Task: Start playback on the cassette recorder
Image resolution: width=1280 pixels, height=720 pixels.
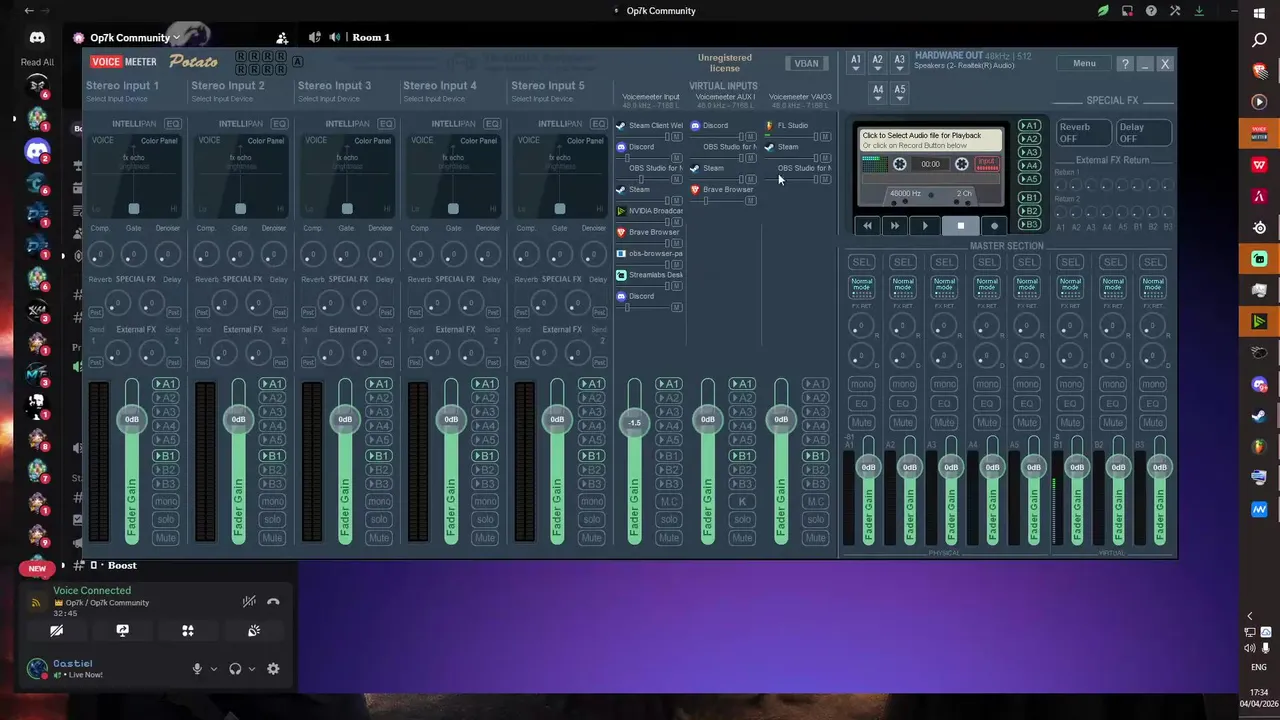Action: [x=925, y=226]
